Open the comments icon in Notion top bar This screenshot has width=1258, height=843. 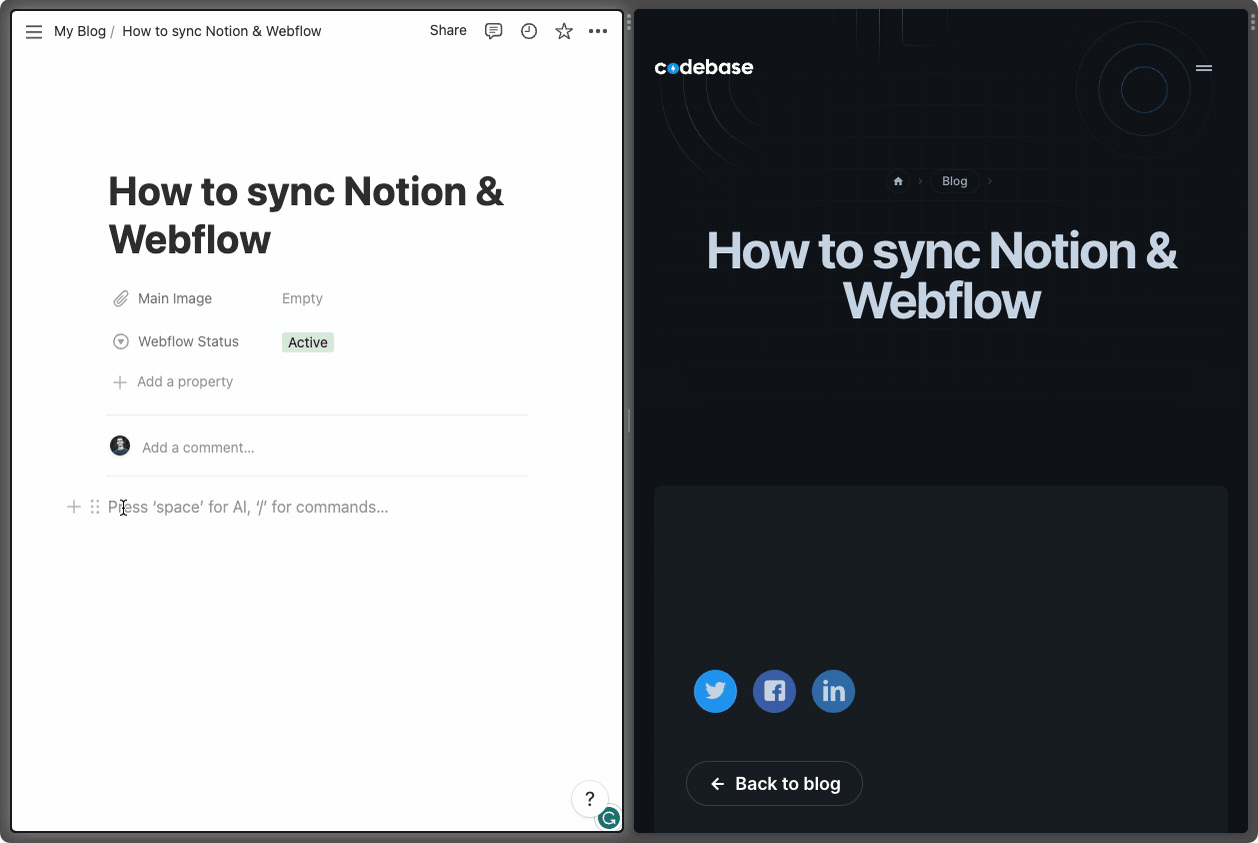(x=493, y=31)
